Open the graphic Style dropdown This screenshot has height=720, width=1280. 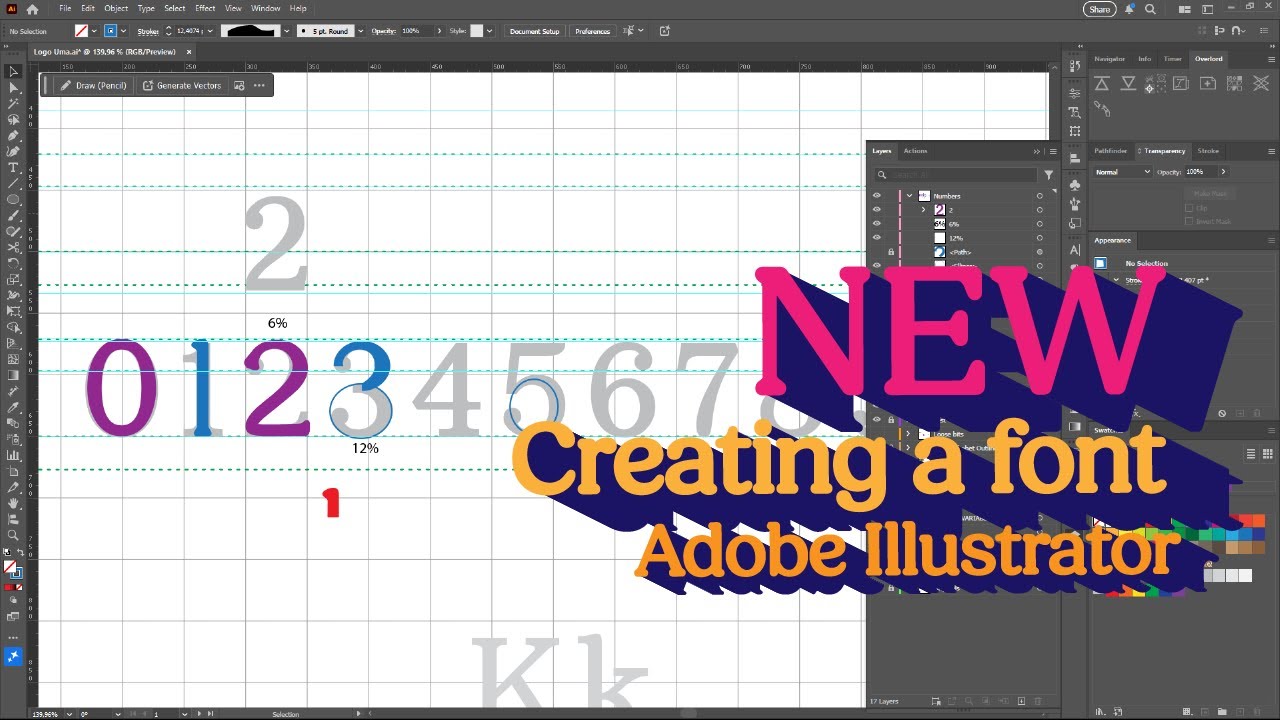coord(489,31)
